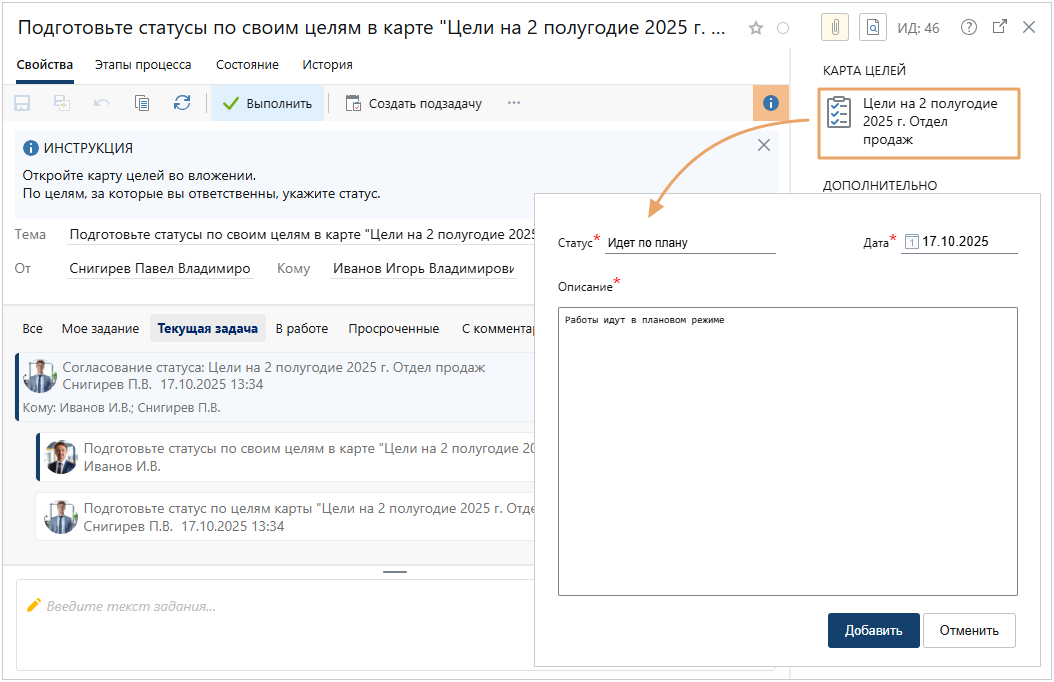Select the В работе filter tab
This screenshot has width=1054, height=682.
pos(301,328)
